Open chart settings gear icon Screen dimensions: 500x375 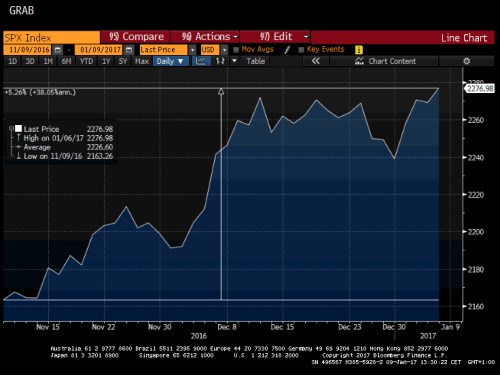pos(467,61)
